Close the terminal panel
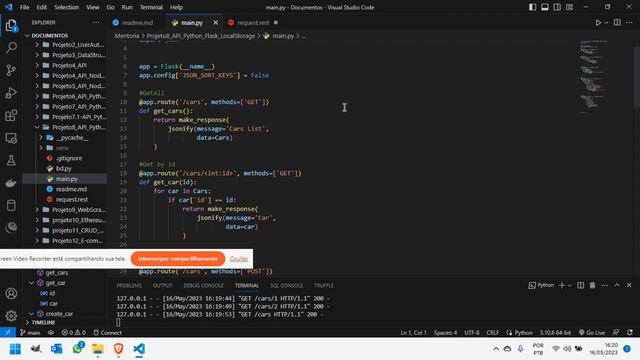The image size is (640, 360). point(629,285)
